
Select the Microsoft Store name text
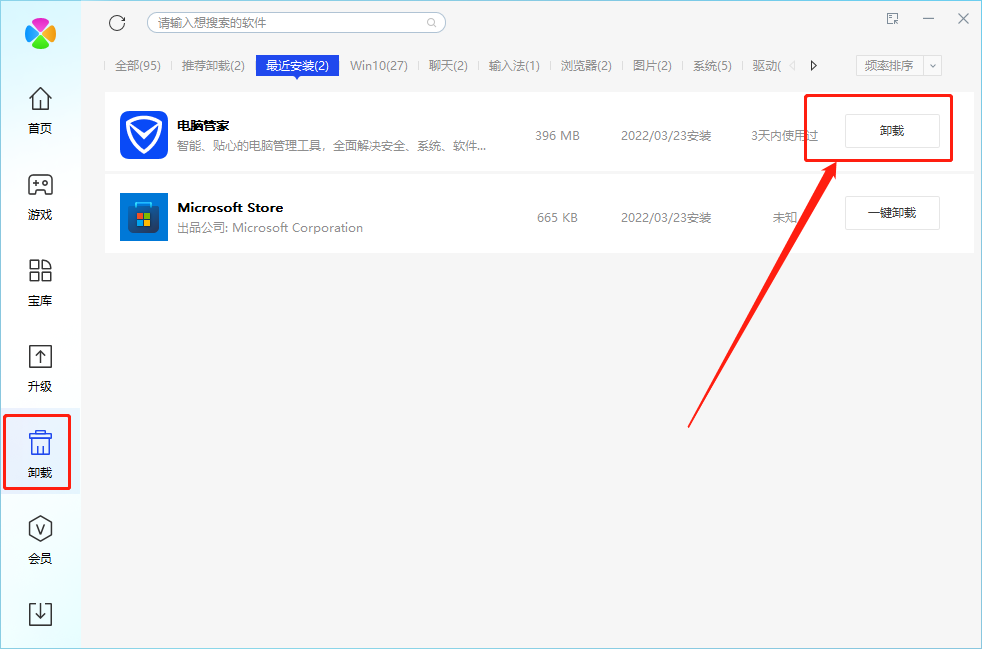[230, 207]
